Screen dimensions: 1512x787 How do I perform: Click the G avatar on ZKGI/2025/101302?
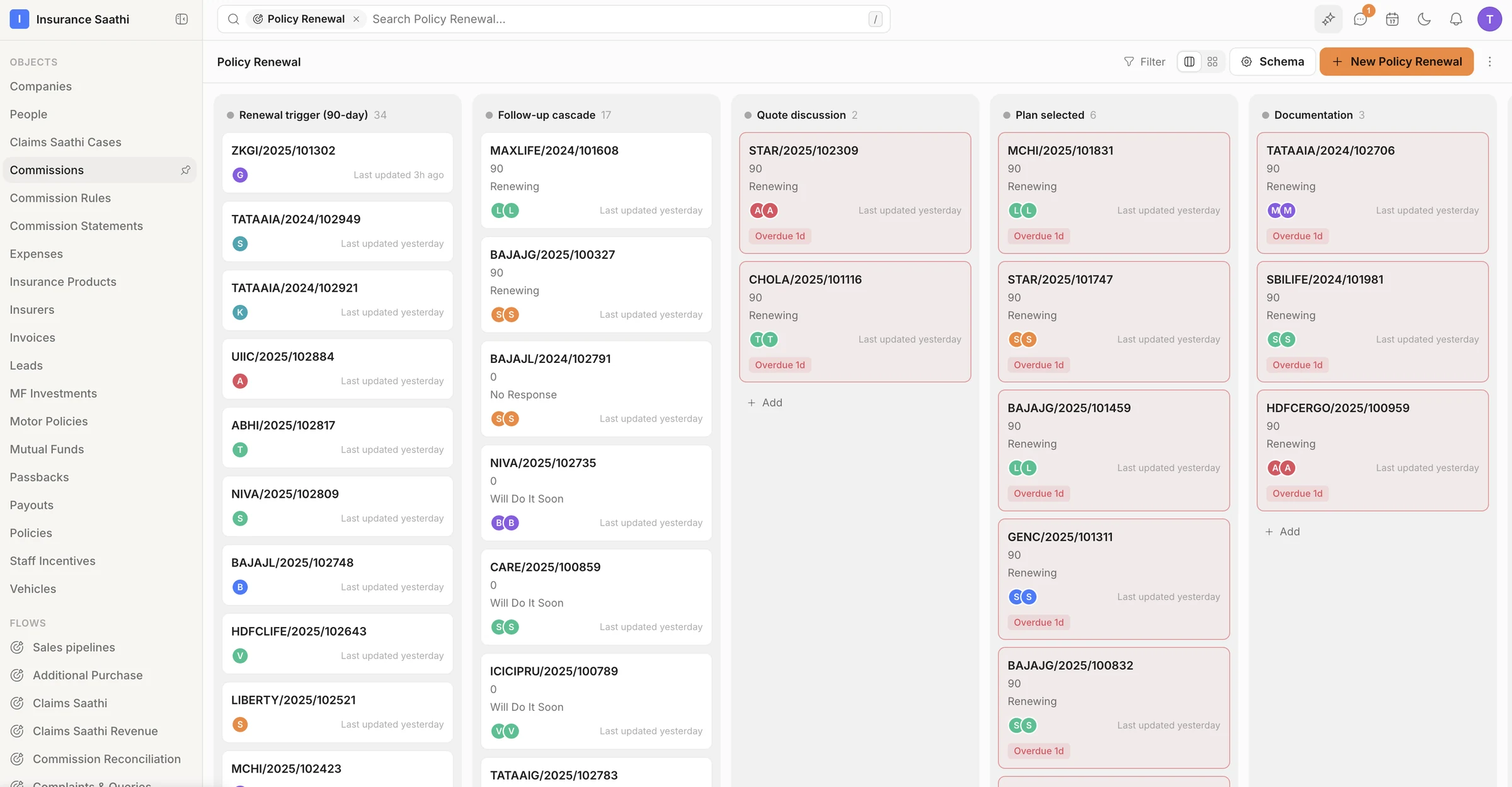(x=240, y=175)
